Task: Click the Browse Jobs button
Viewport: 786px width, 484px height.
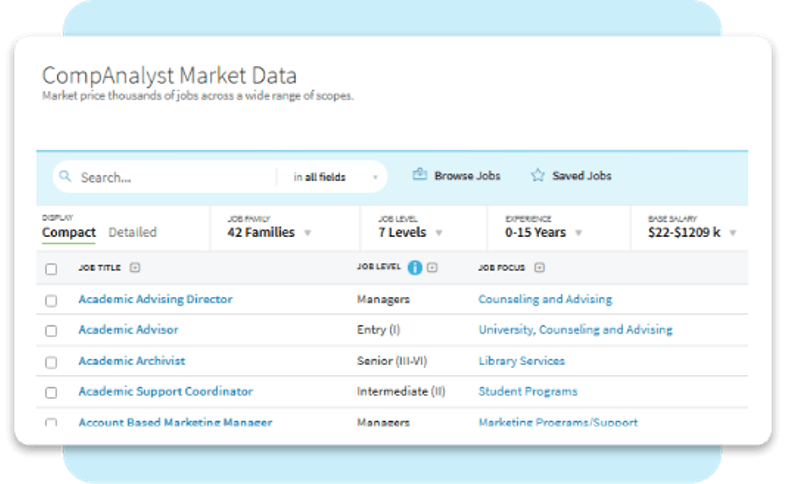Action: [x=456, y=175]
